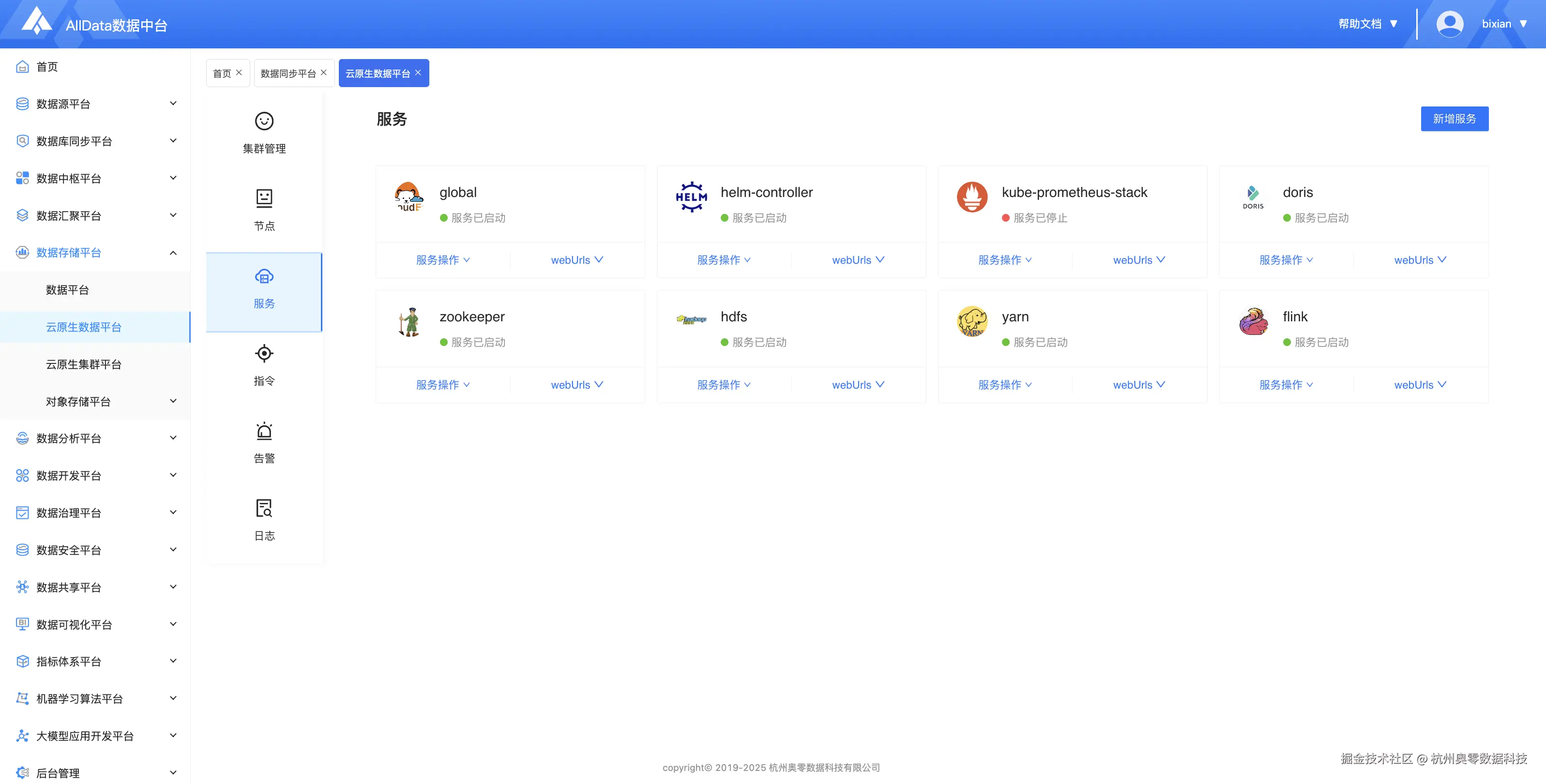Open the 集群管理 smiley icon

264,121
